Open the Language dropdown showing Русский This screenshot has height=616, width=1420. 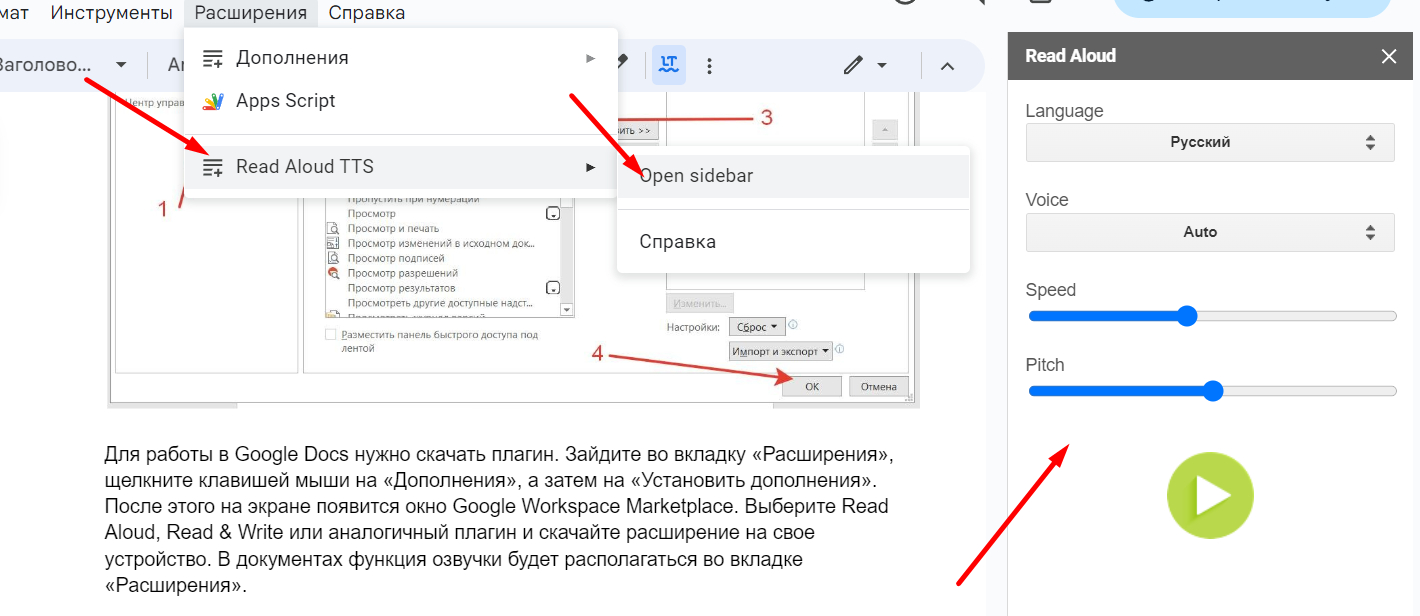coord(1210,142)
